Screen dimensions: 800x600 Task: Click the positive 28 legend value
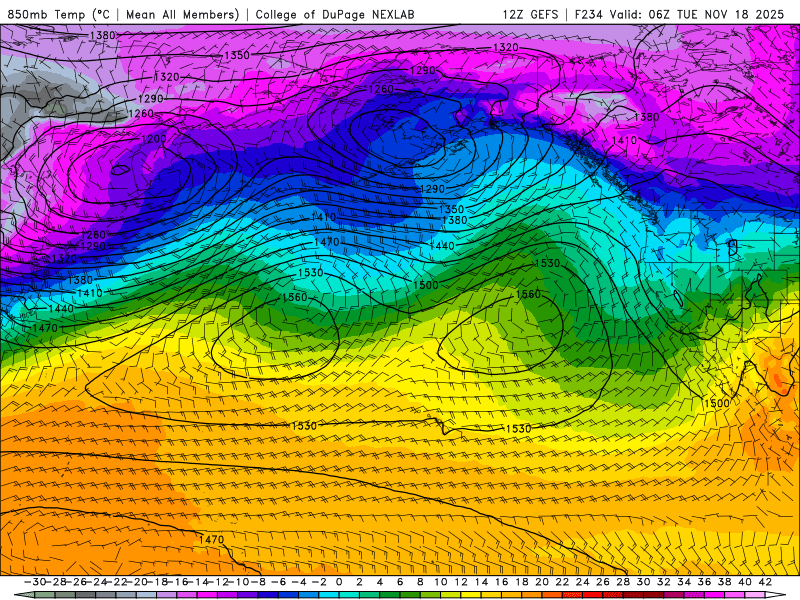tap(623, 582)
